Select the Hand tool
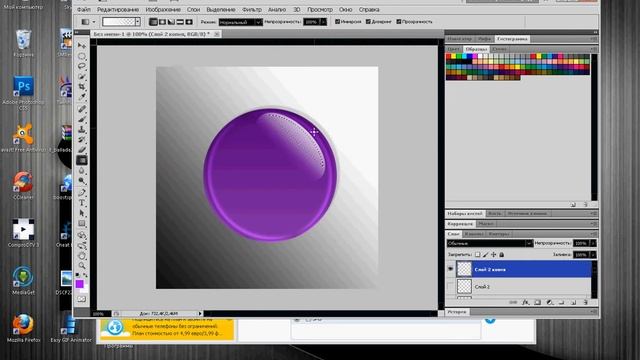This screenshot has height=360, width=640. tap(82, 256)
